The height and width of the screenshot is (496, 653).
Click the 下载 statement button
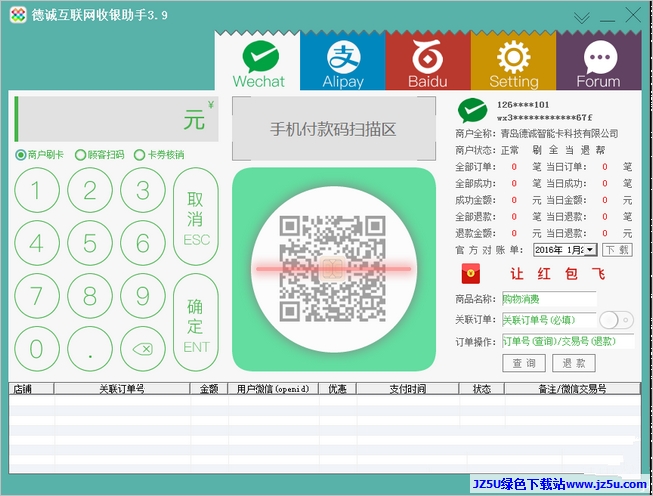[617, 250]
